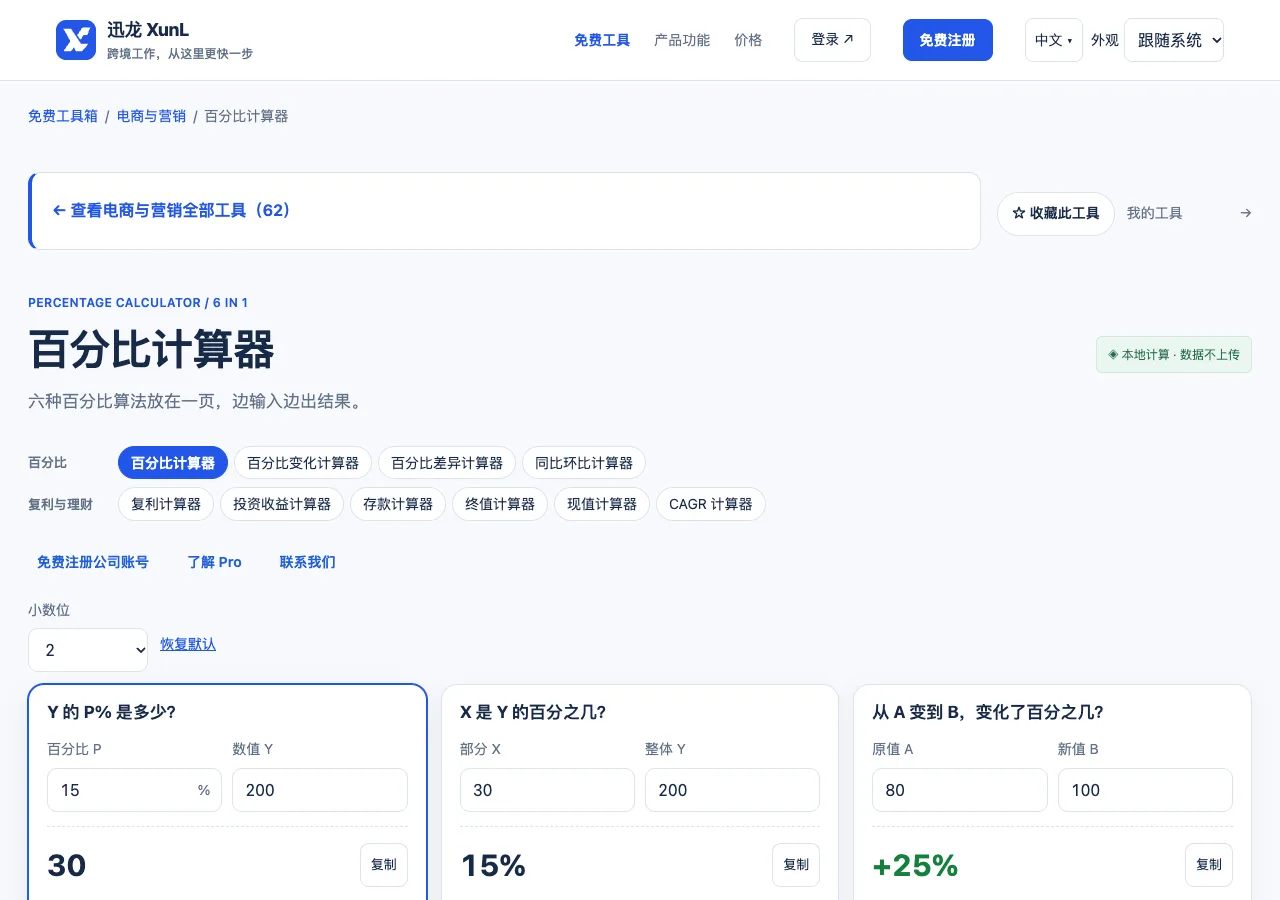Click the 收藏此工具 star button
Image resolution: width=1280 pixels, height=900 pixels.
coord(1055,214)
